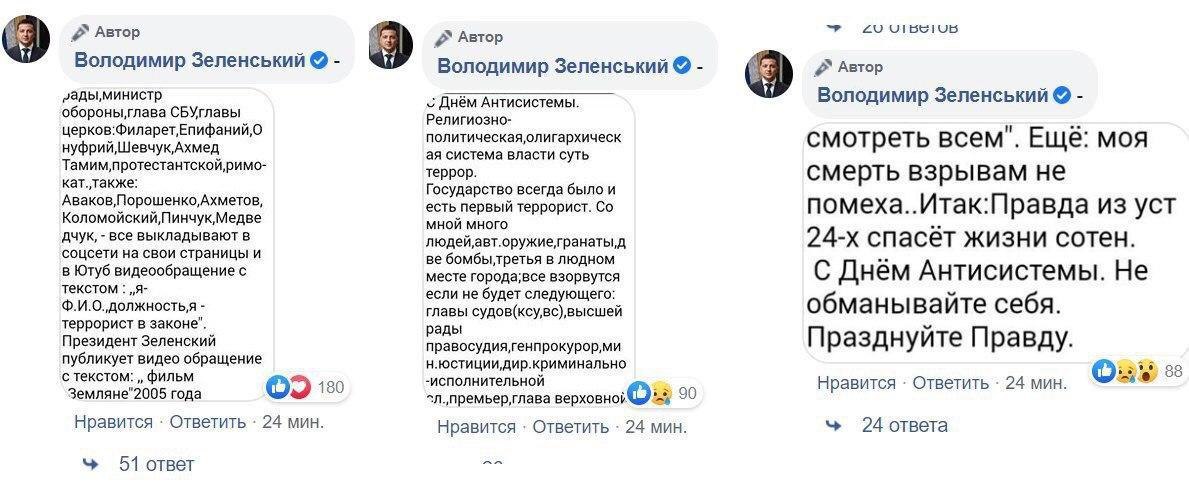The height and width of the screenshot is (494, 1189).
Task: Expand the 24 ответа replies thread
Action: pyautogui.click(x=904, y=425)
